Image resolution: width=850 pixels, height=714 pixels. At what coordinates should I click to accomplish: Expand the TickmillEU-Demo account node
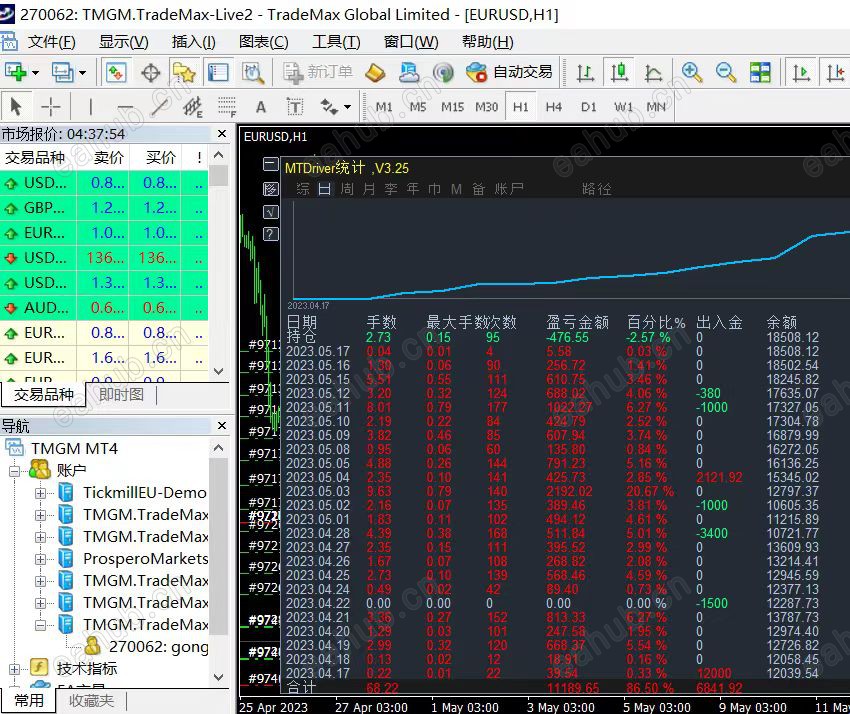click(40, 493)
